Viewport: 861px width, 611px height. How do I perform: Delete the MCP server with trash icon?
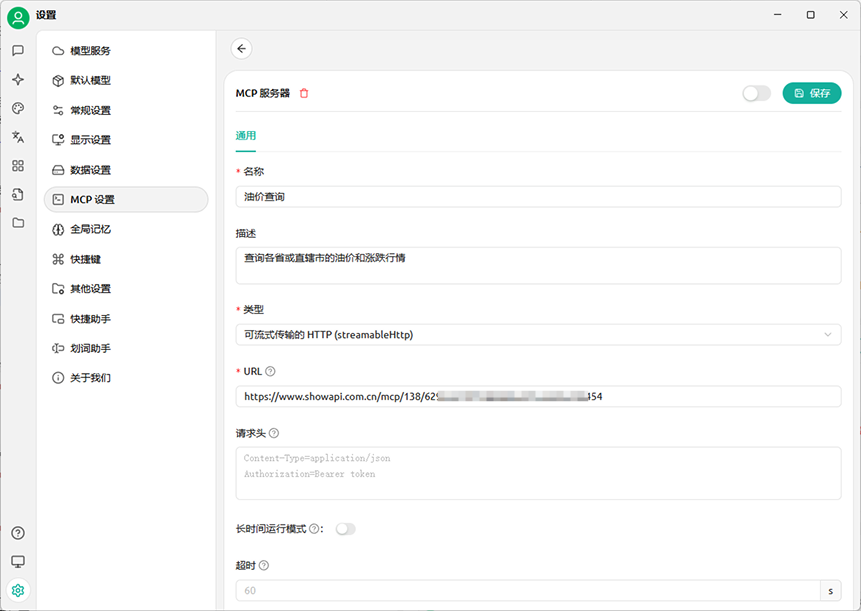click(304, 93)
